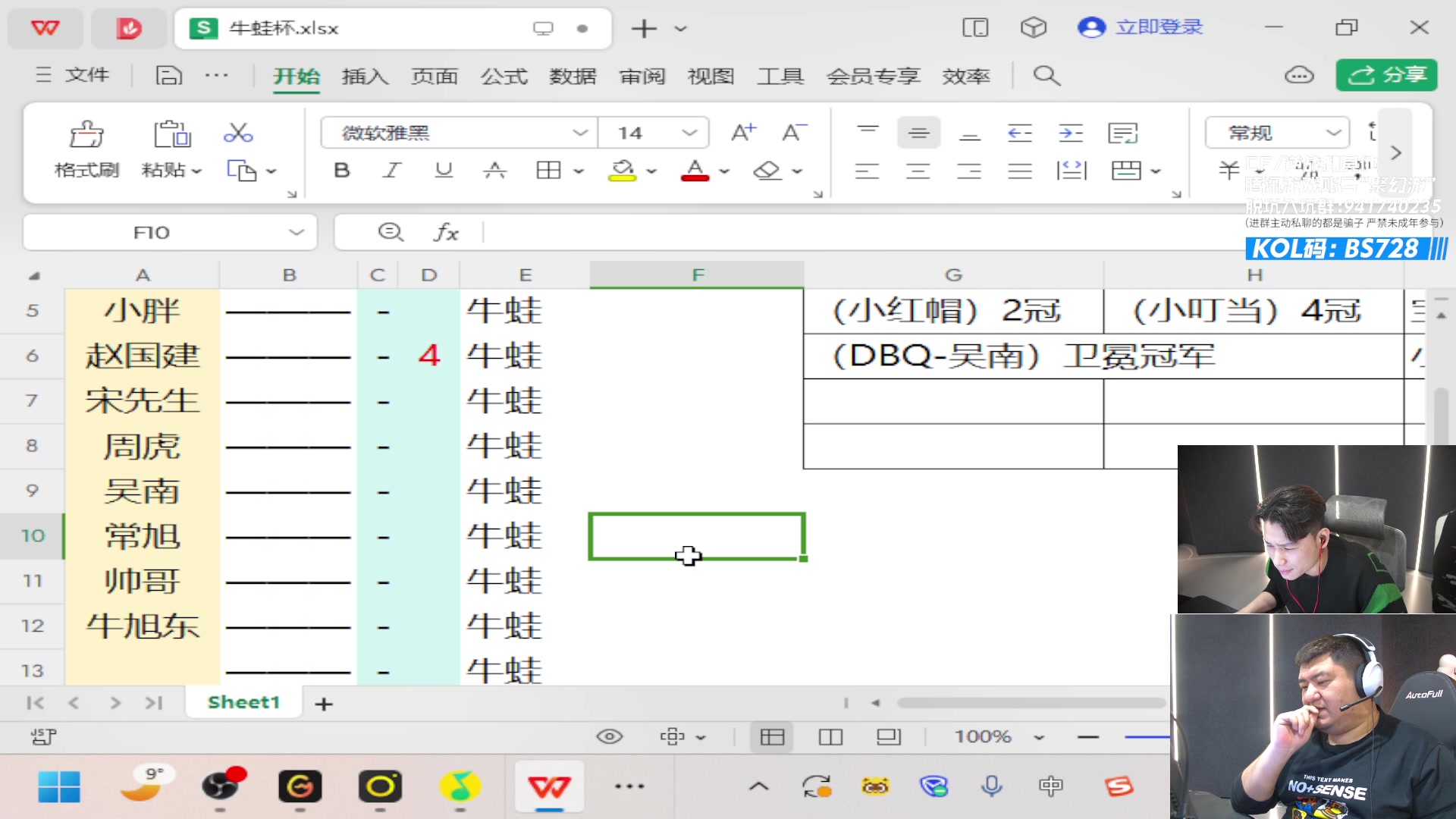Click increase indent icon
Screen dimensions: 1456x819
[1071, 133]
